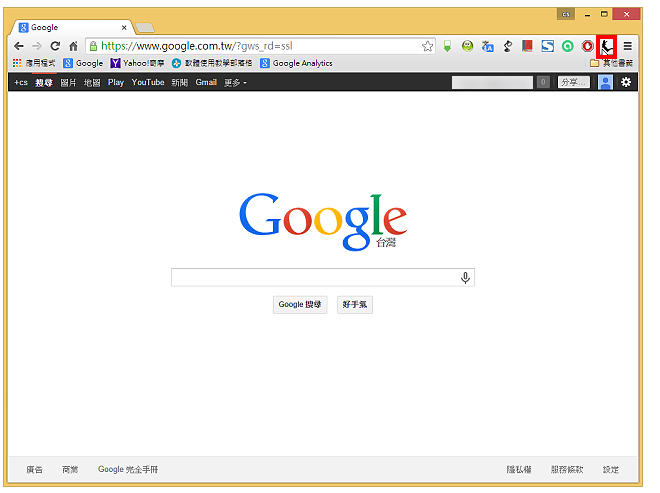
Task: Open the Google 完全手冊 footer link
Action: 128,469
